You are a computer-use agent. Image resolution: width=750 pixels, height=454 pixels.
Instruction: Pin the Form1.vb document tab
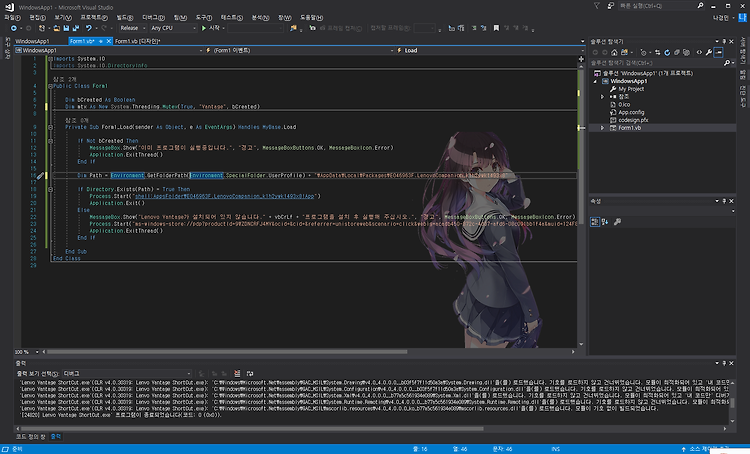point(101,42)
